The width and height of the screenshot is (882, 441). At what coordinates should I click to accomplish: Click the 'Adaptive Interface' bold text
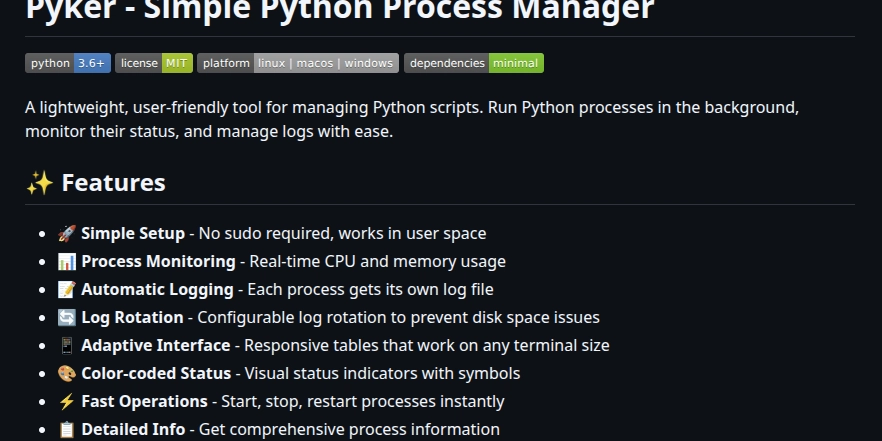click(155, 345)
